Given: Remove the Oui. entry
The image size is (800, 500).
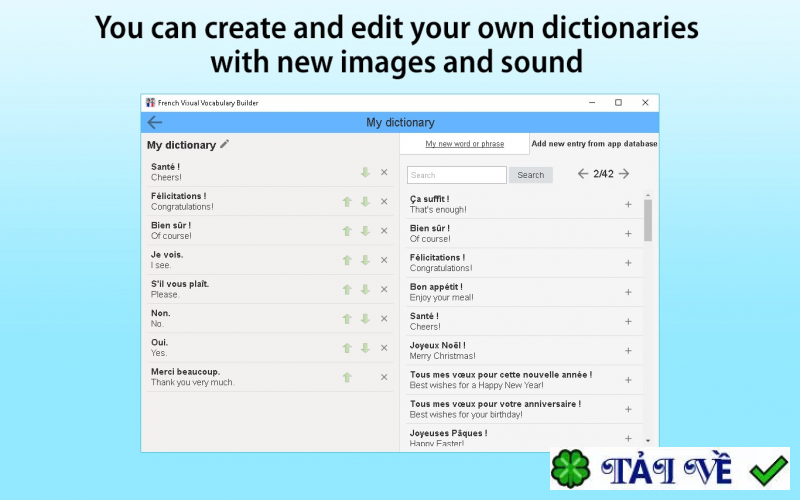Looking at the screenshot, I should (x=384, y=348).
